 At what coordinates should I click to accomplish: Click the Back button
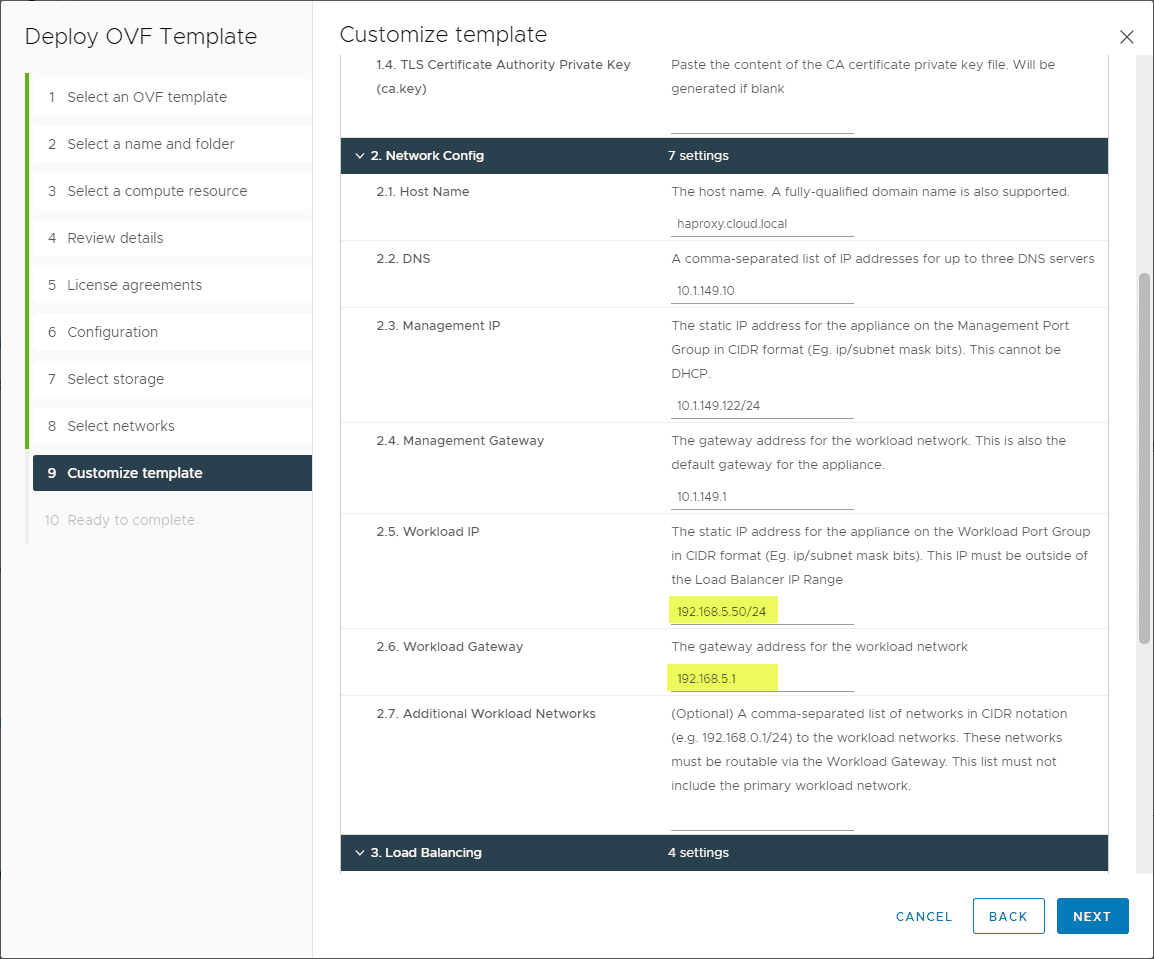point(1008,916)
